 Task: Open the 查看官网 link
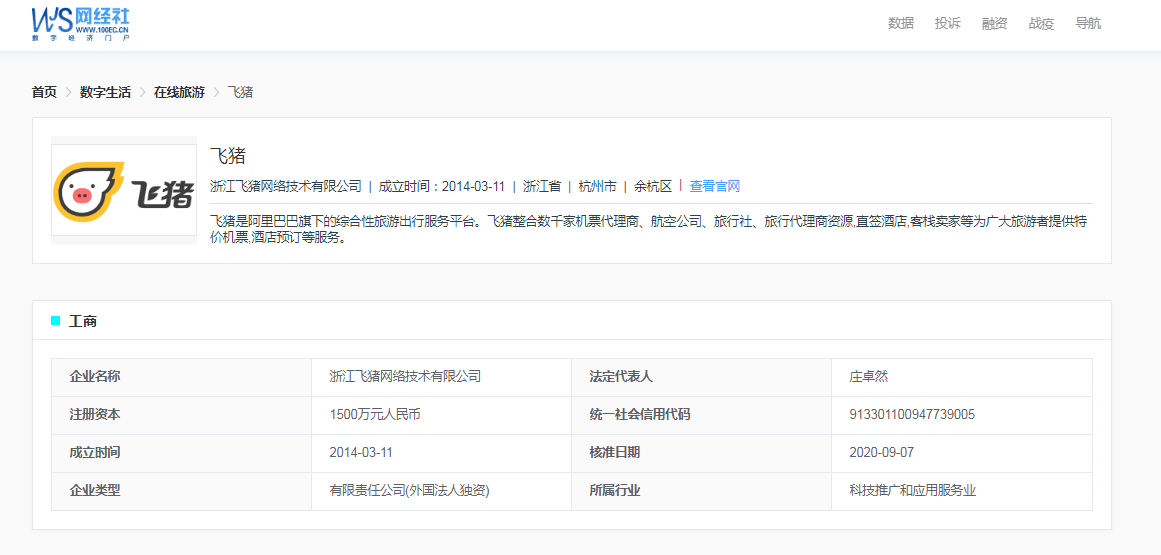(714, 186)
